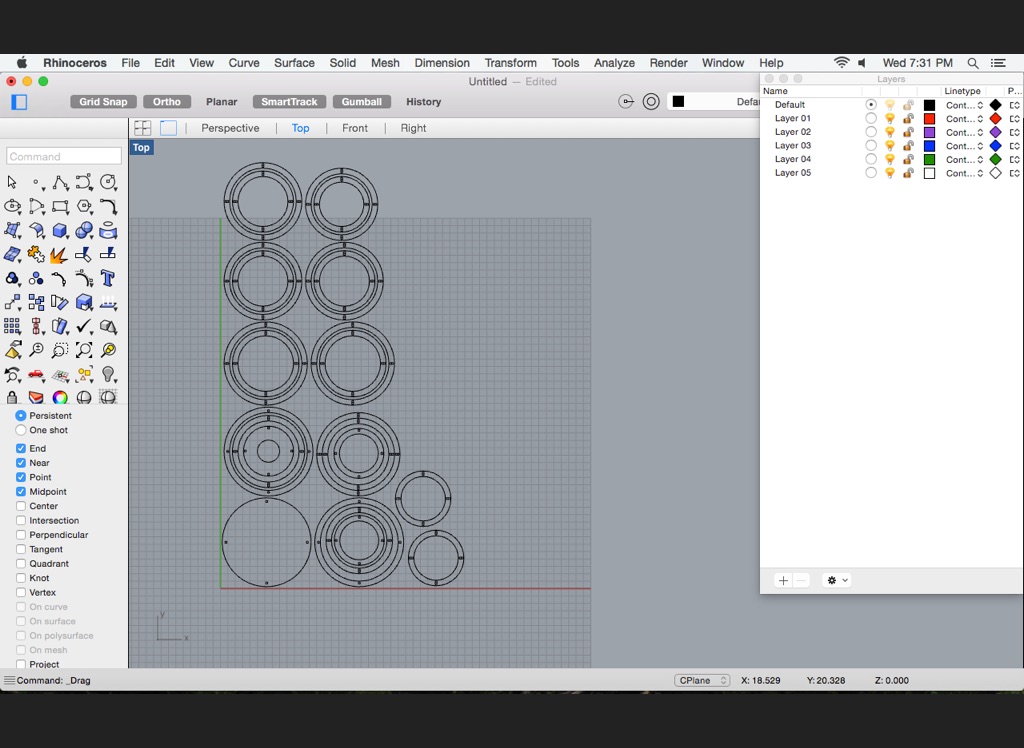Change Layer 03 blue color swatch
Image resolution: width=1024 pixels, height=748 pixels.
pyautogui.click(x=929, y=146)
